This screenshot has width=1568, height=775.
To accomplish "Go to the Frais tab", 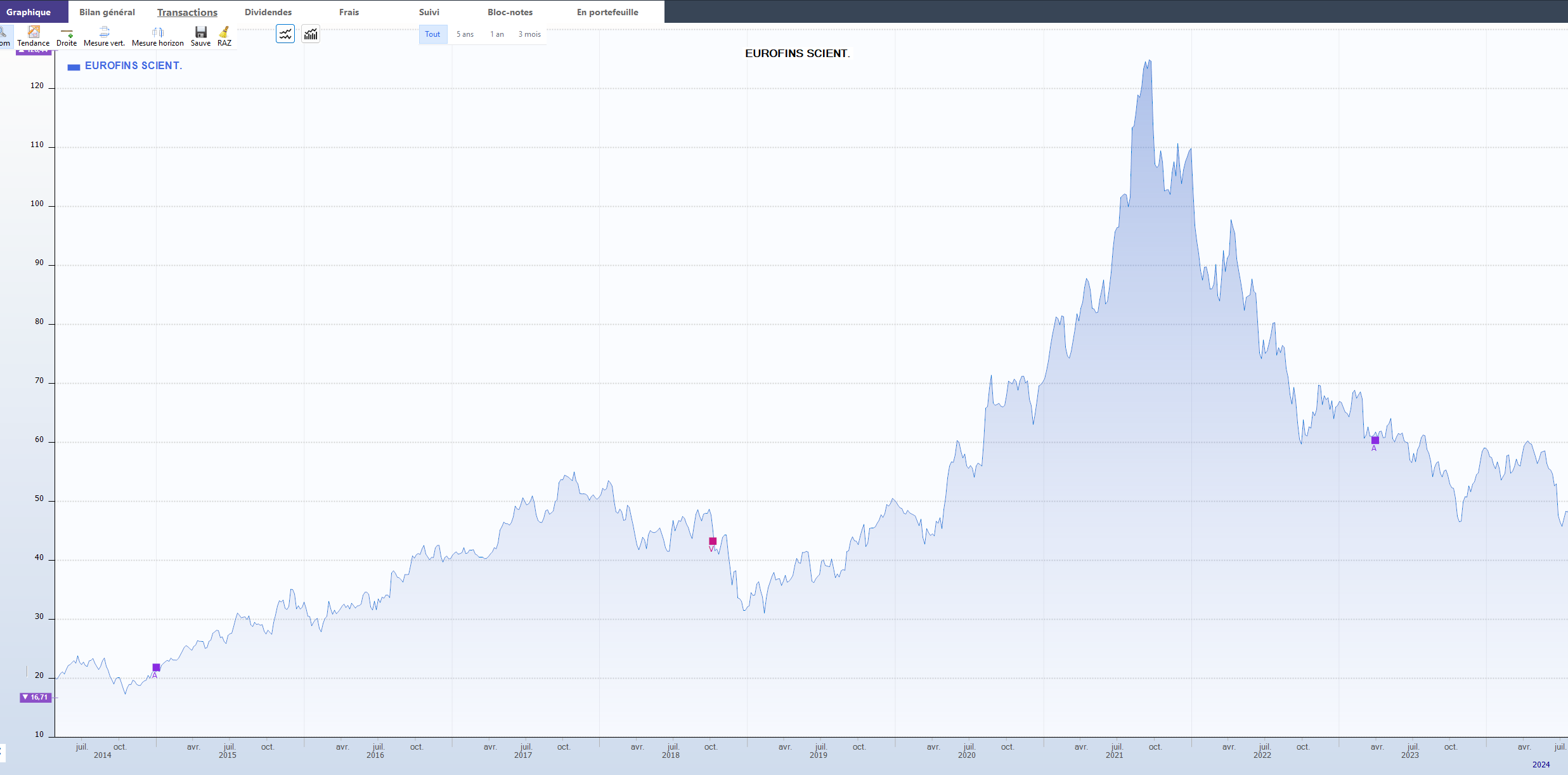I will [x=349, y=12].
